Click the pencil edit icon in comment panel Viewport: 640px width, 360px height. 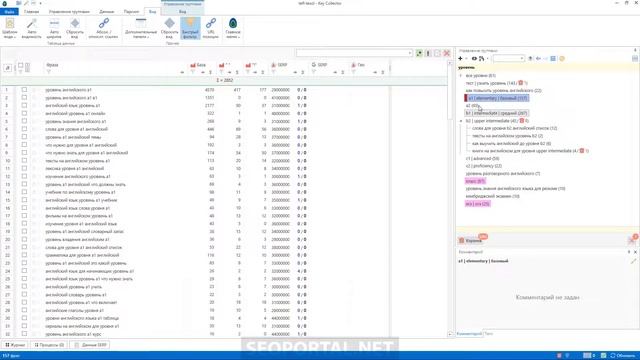633,261
